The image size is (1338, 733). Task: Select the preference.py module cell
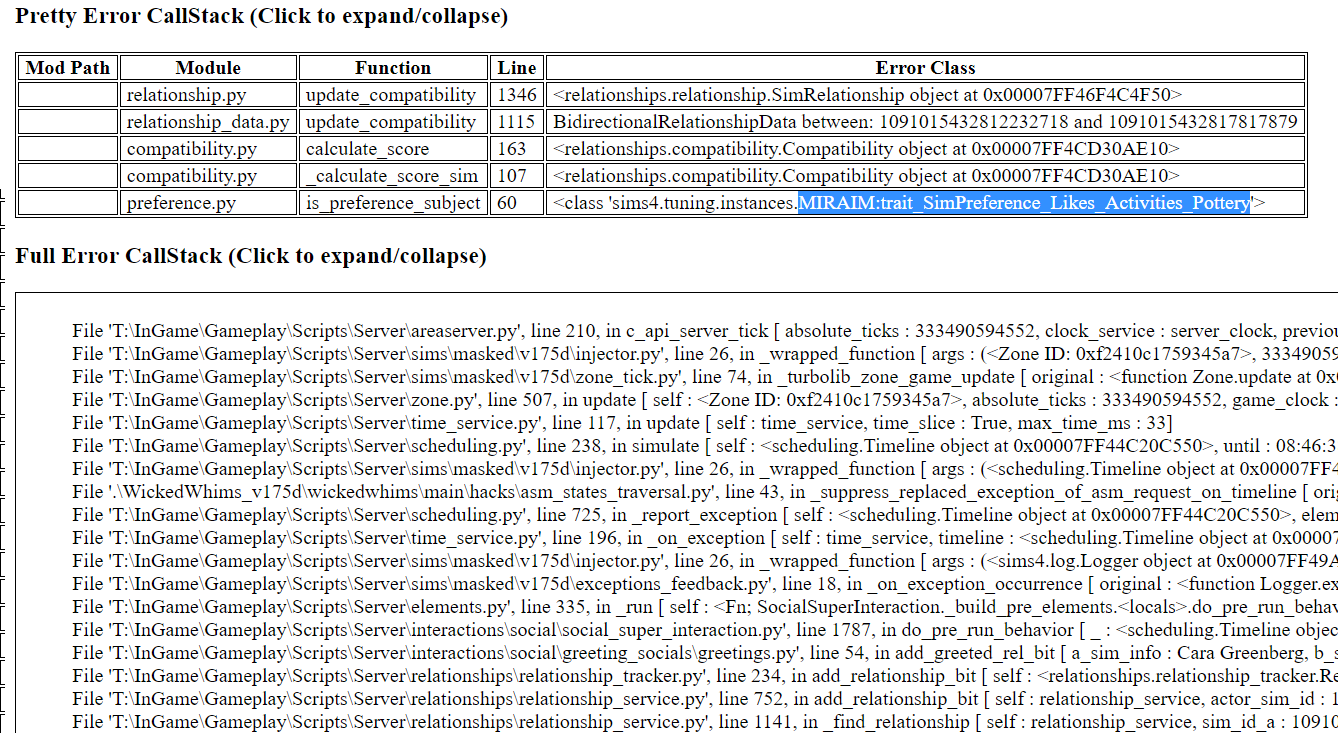click(208, 203)
